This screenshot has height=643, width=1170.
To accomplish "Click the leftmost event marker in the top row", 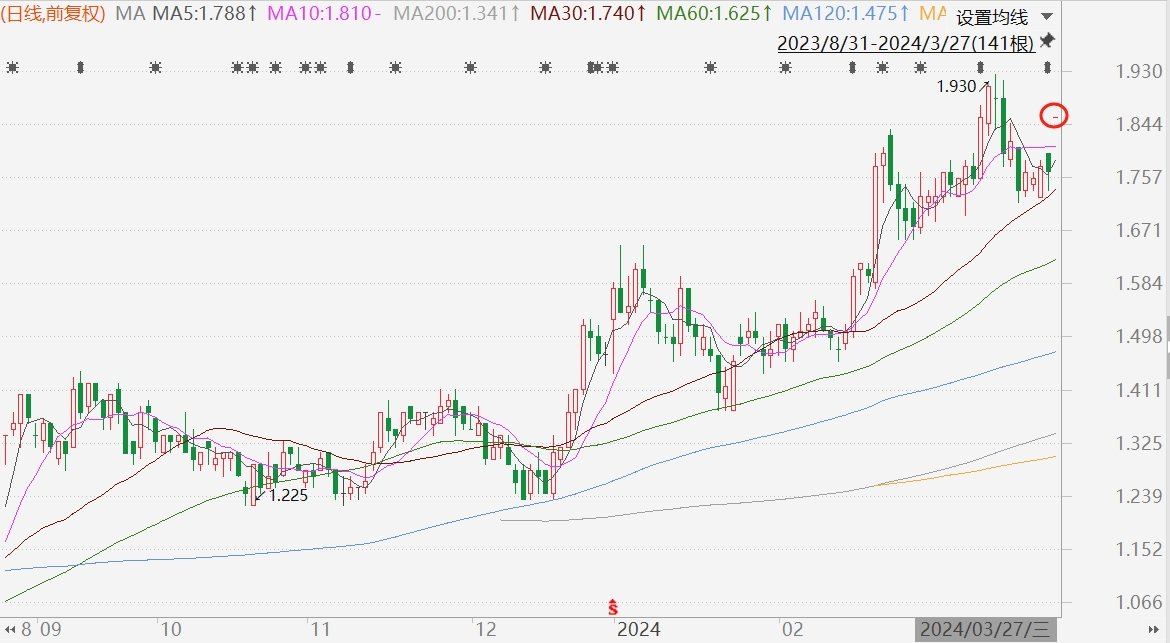I will point(12,68).
